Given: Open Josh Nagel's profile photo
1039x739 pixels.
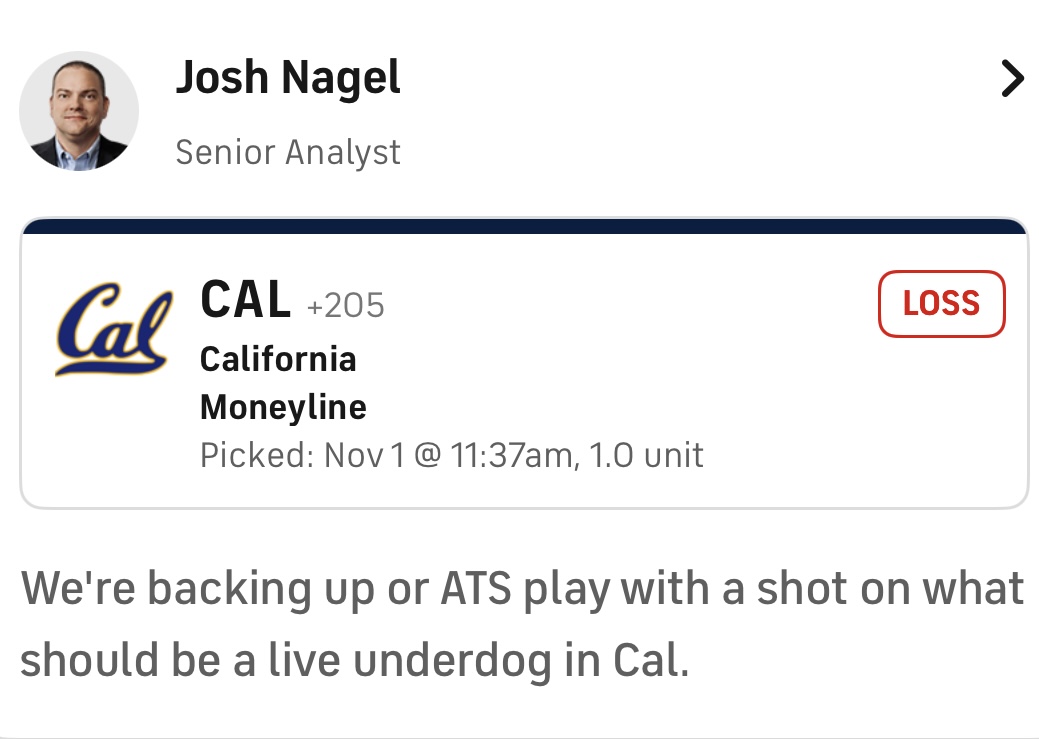Looking at the screenshot, I should coord(79,111).
